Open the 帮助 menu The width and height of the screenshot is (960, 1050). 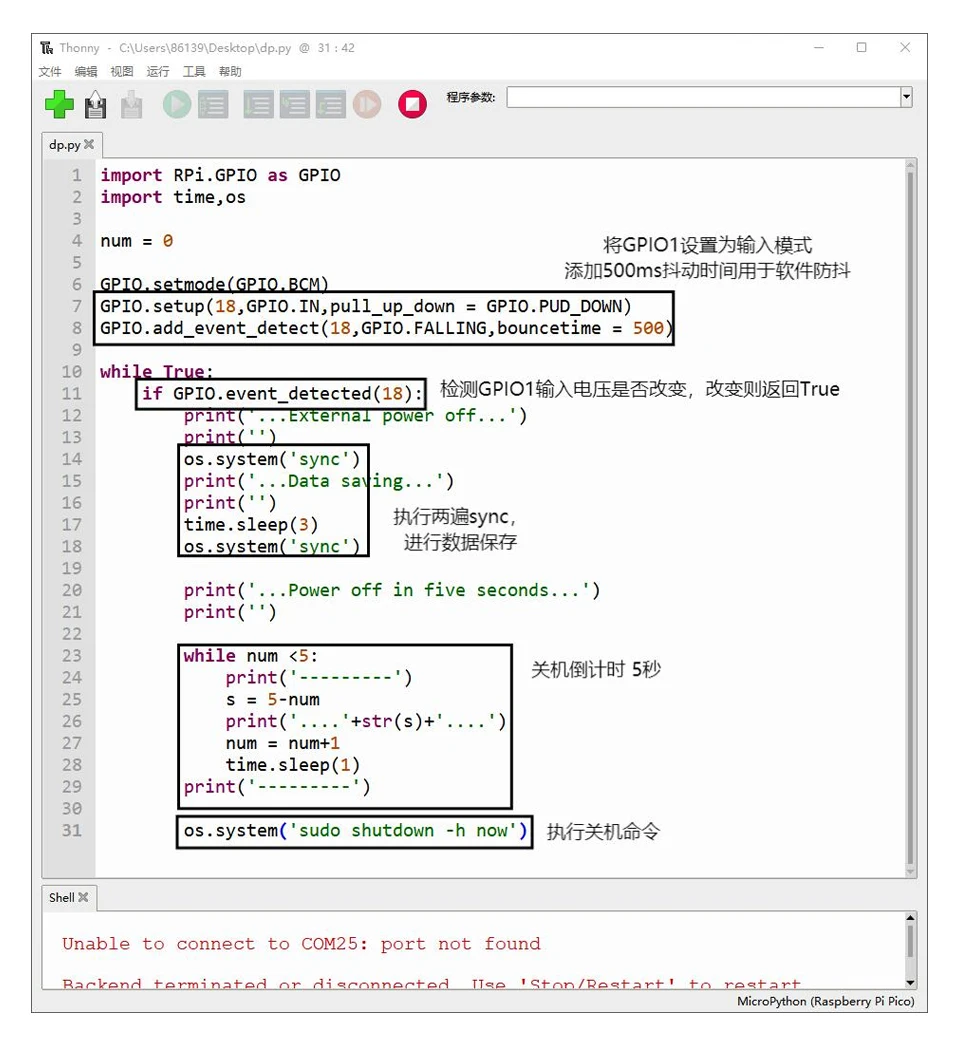(230, 72)
